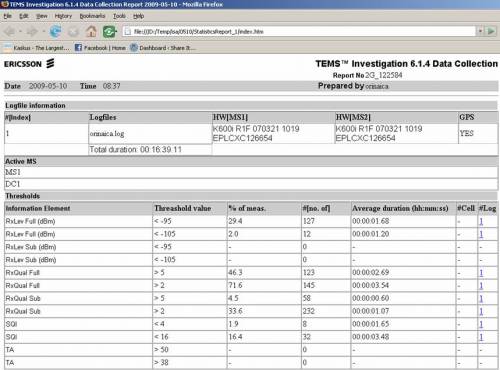Open the Tools menu
The image size is (500, 370).
(x=119, y=16)
